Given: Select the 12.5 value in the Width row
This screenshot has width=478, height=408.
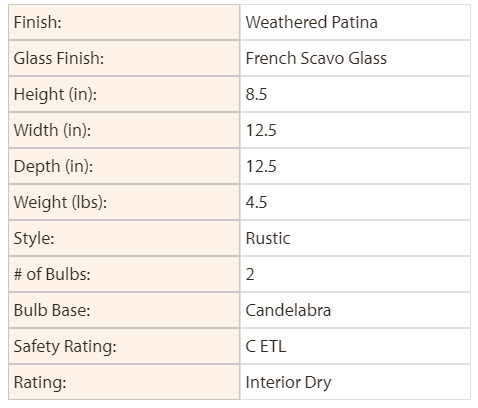Looking at the screenshot, I should [x=261, y=130].
